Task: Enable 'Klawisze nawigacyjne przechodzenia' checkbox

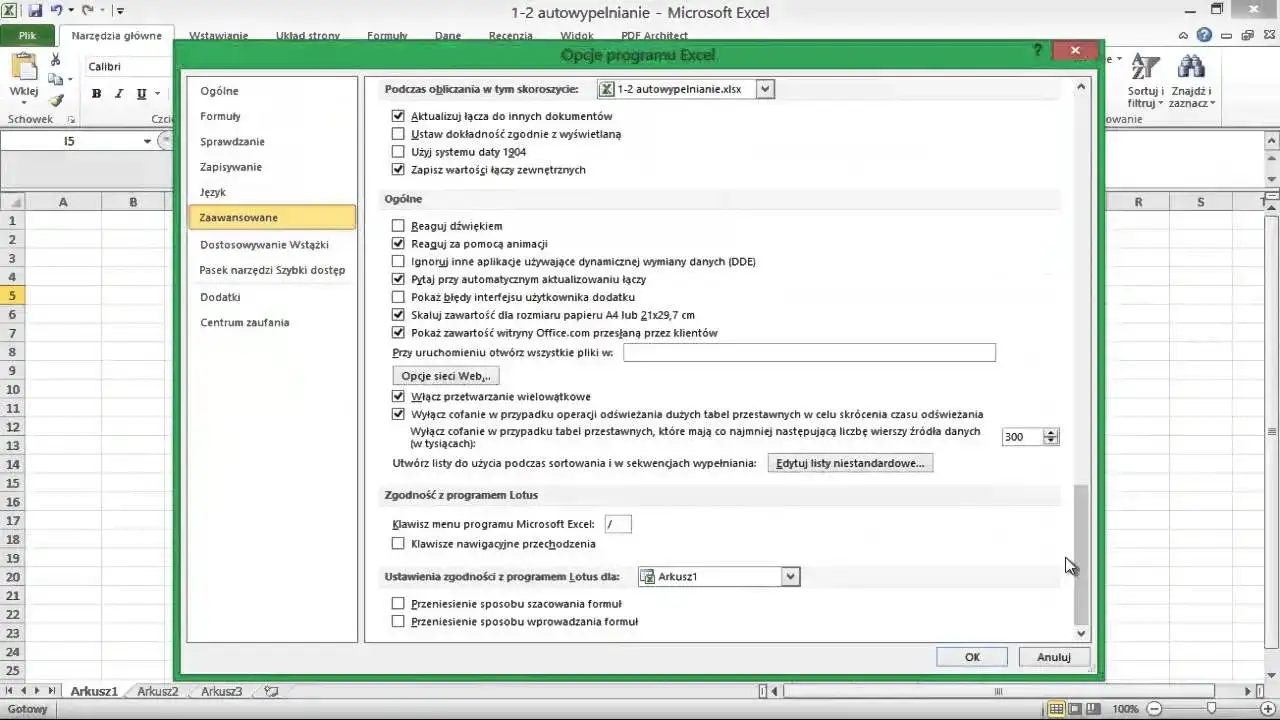Action: [398, 543]
